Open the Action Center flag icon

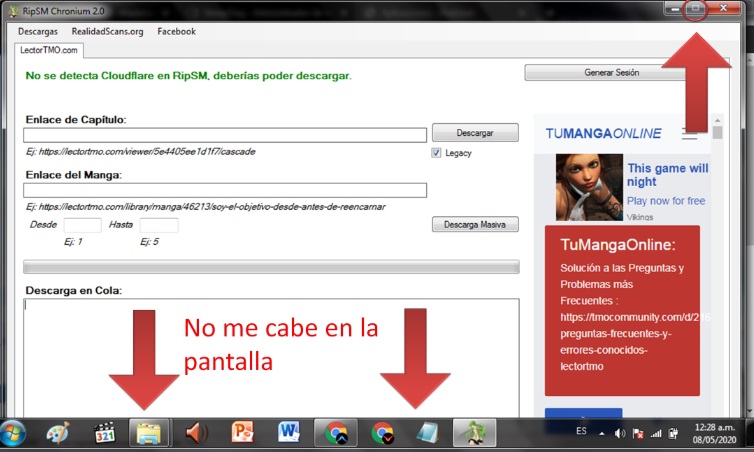pos(638,434)
